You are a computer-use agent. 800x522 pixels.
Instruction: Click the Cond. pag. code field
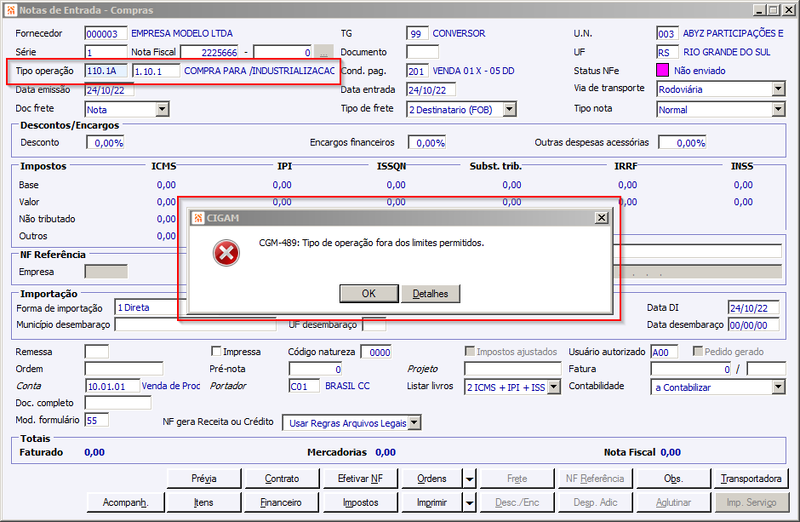point(417,71)
